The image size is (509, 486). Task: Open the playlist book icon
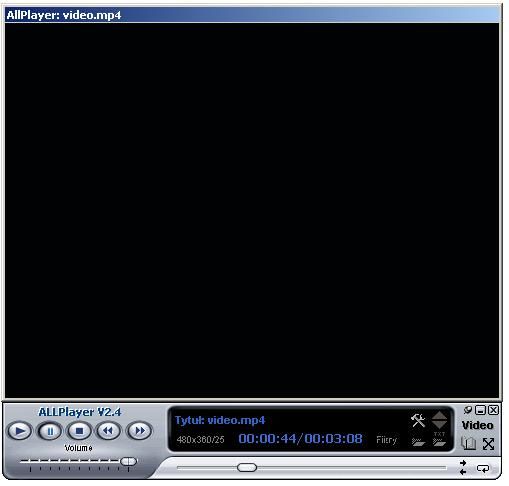tap(468, 444)
